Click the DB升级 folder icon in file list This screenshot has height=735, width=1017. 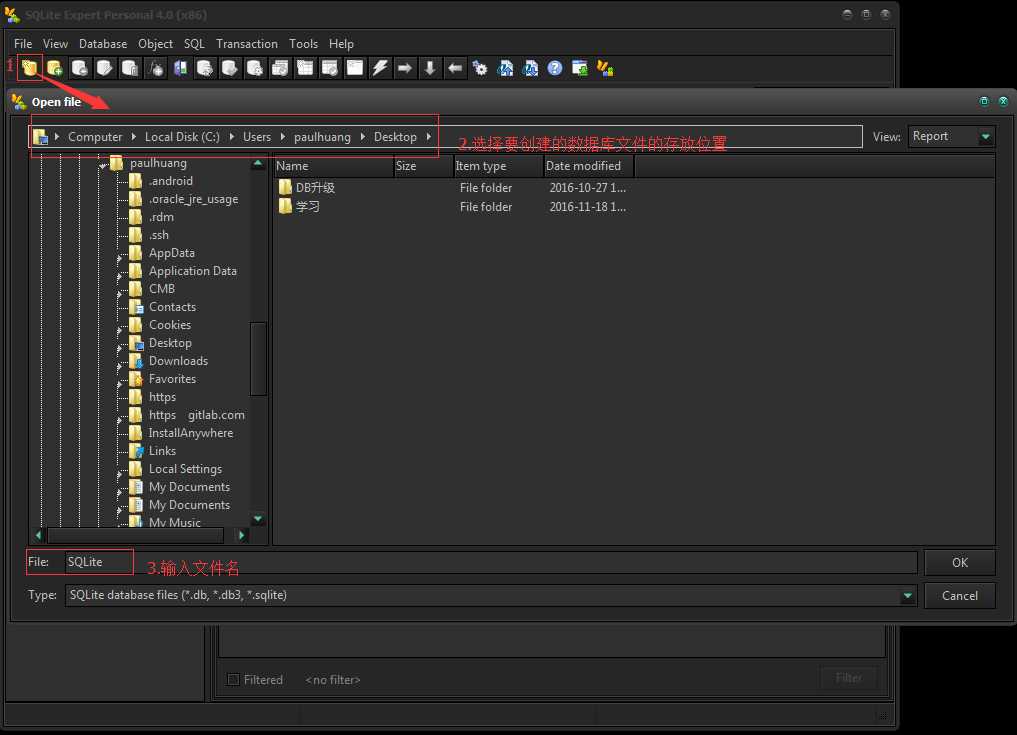pos(285,187)
